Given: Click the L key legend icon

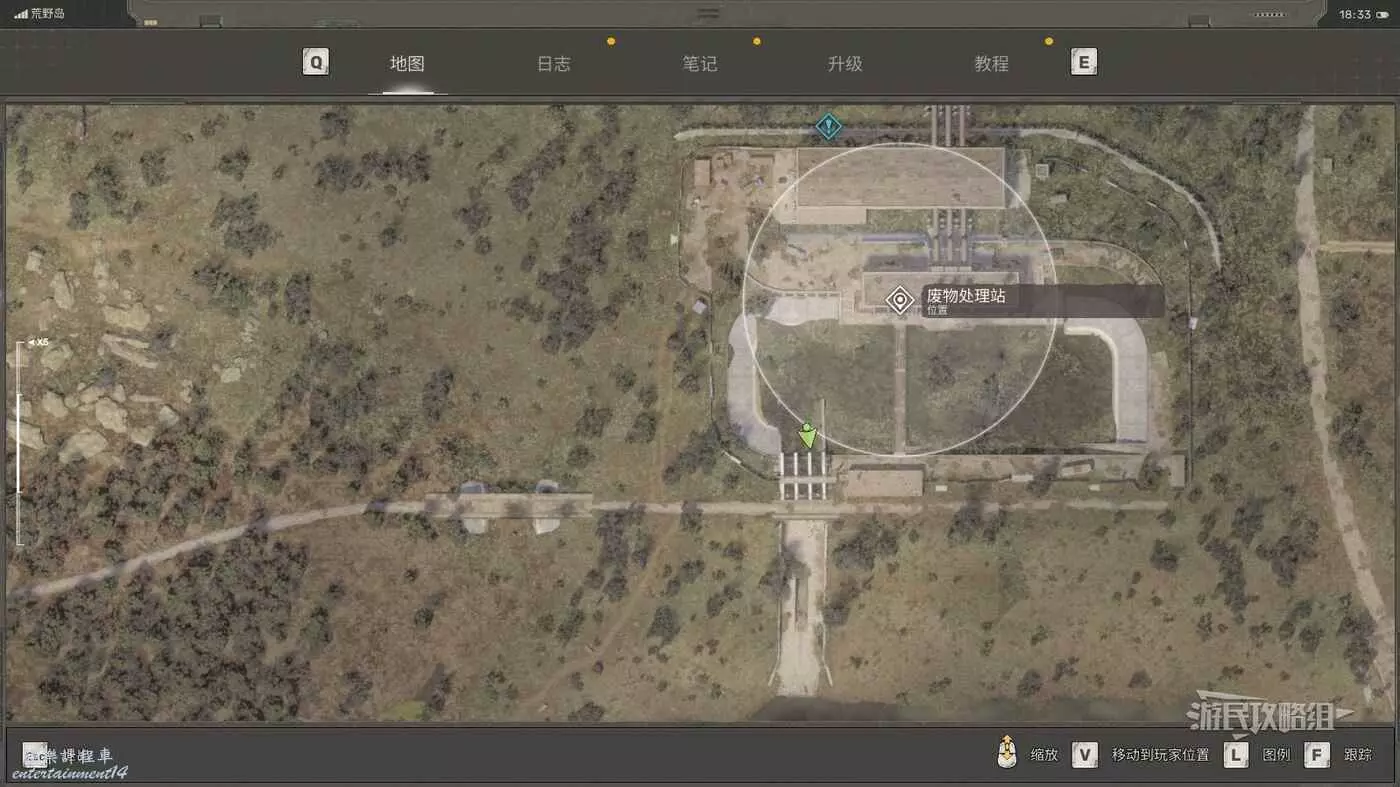Looking at the screenshot, I should [x=1236, y=755].
